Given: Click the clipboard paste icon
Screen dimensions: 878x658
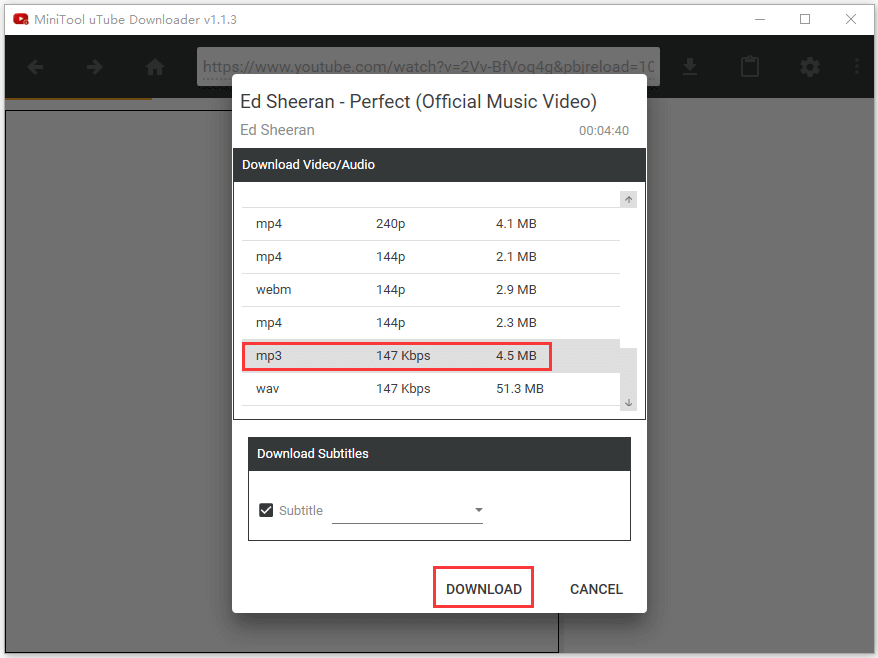Looking at the screenshot, I should (750, 67).
